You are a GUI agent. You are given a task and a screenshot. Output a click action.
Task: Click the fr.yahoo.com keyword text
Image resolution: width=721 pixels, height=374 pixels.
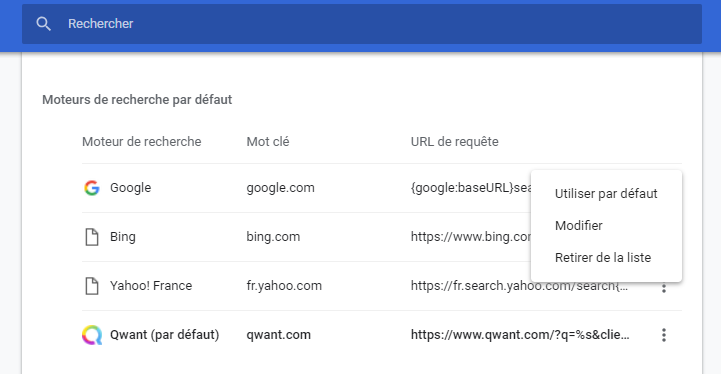coord(284,286)
